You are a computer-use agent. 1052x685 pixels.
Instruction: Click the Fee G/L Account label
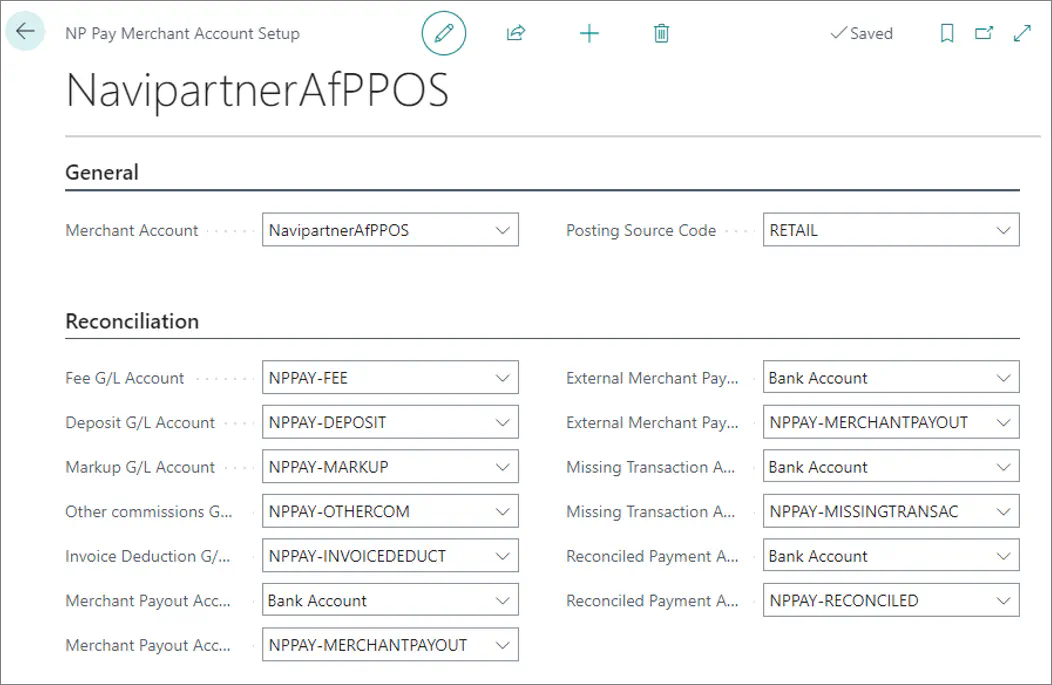125,378
